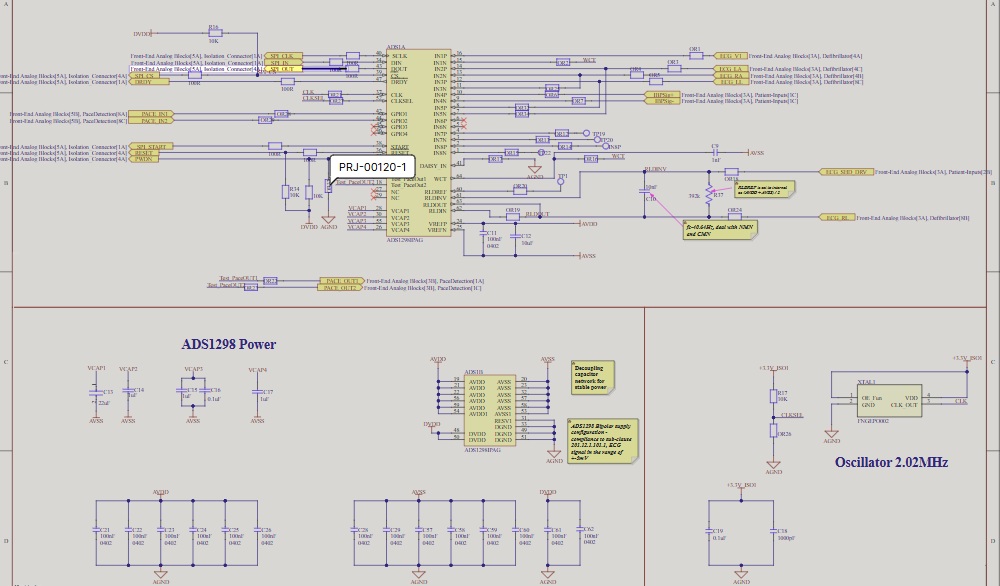
Task: Click the Oscillator 2.02MHz heading
Action: click(891, 462)
